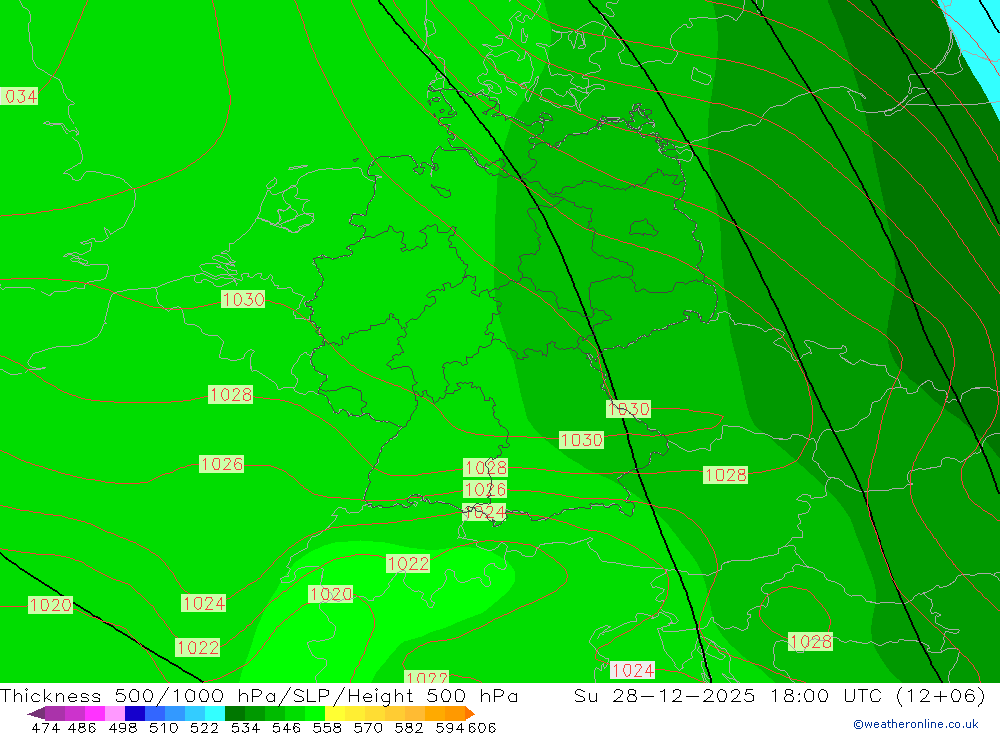Image resolution: width=1000 pixels, height=733 pixels.
Task: Click the partially cut '034' pressure label
Action: (x=19, y=96)
